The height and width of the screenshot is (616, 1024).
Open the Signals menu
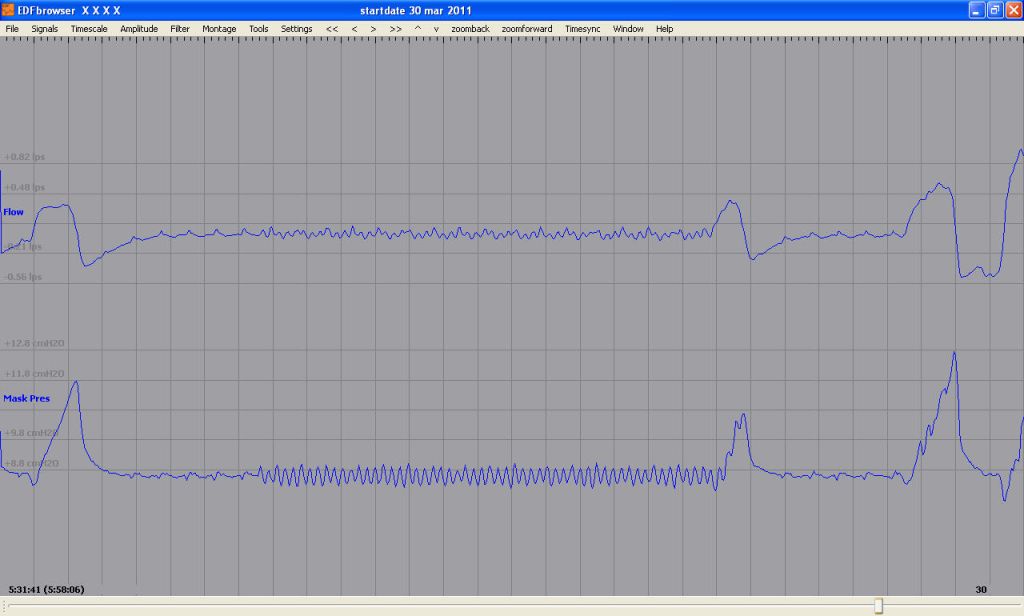[x=45, y=29]
